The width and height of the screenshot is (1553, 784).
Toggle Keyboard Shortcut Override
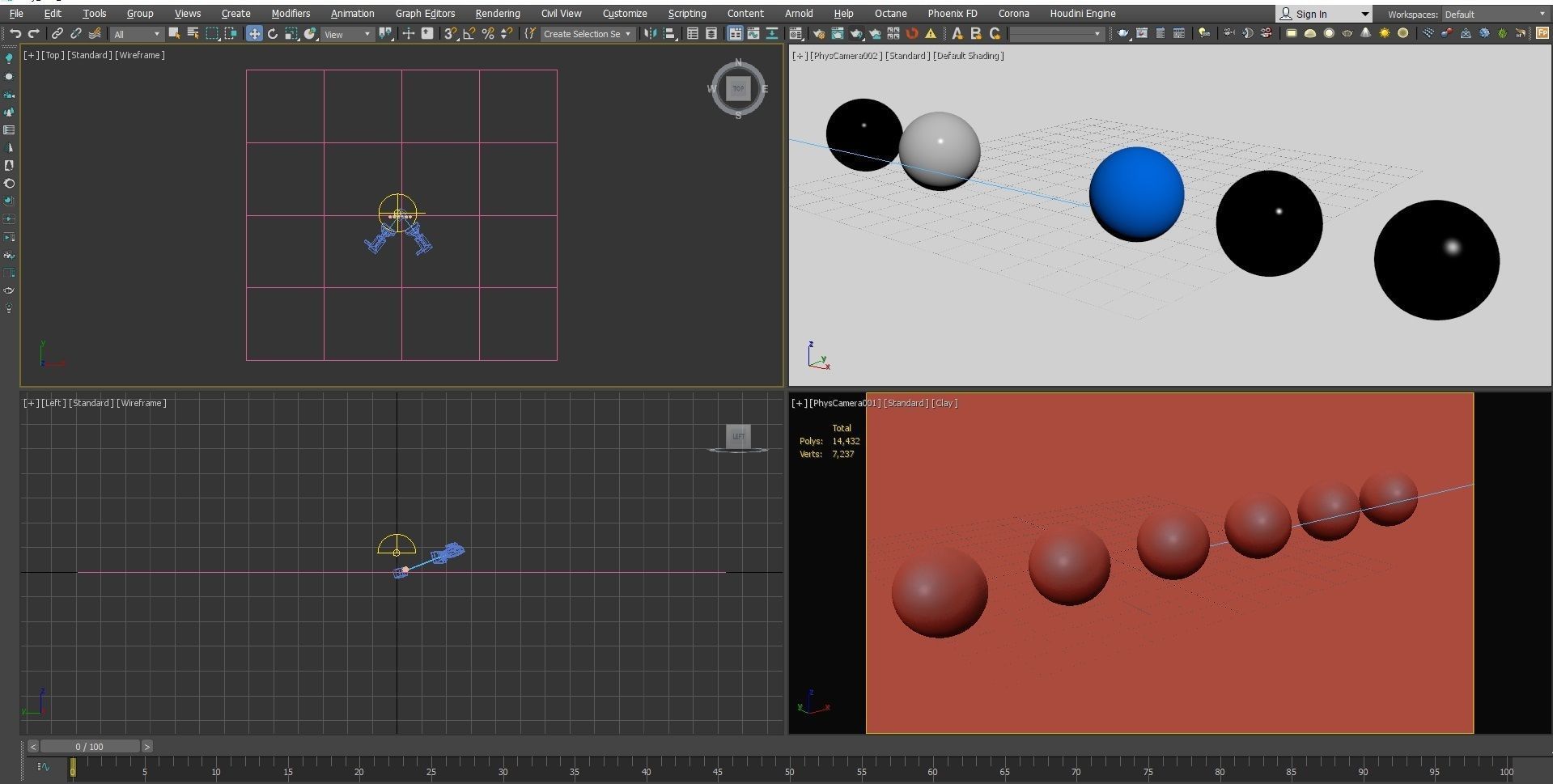pos(427,33)
